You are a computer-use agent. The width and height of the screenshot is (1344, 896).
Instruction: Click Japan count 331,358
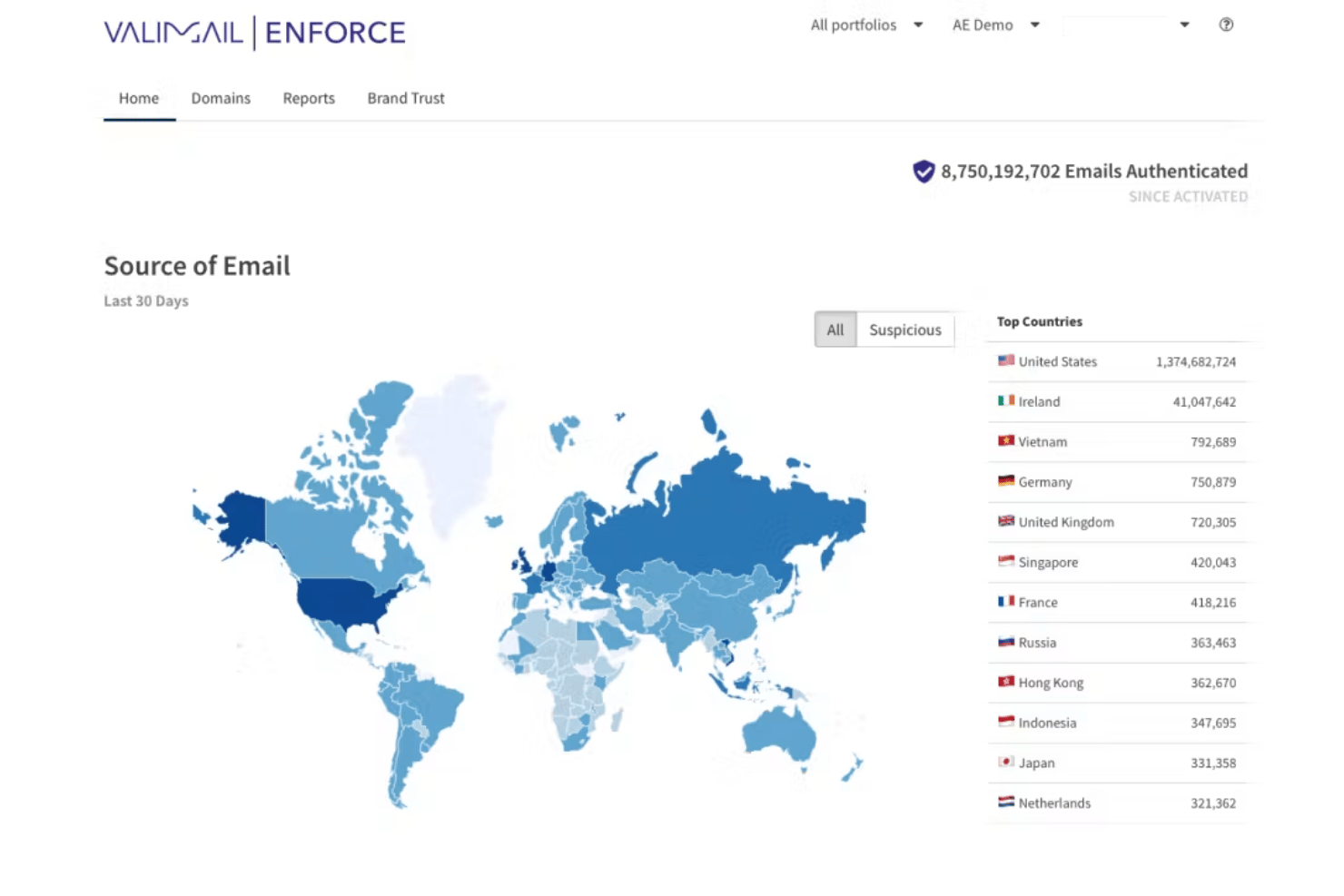(1213, 763)
